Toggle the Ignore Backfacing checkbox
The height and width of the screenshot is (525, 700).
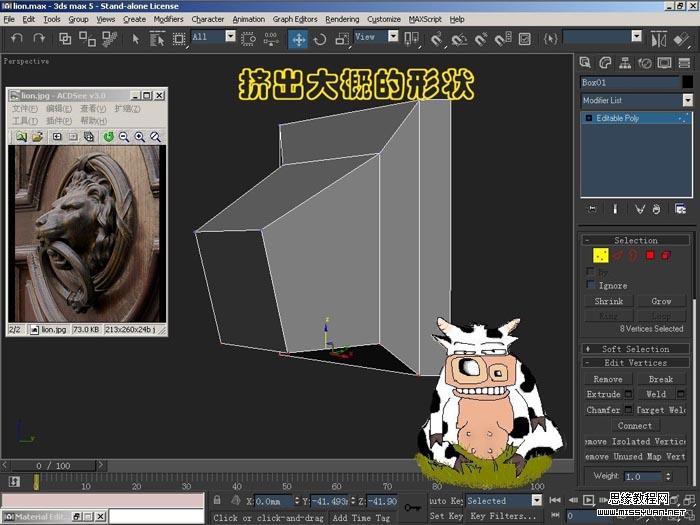tap(591, 285)
